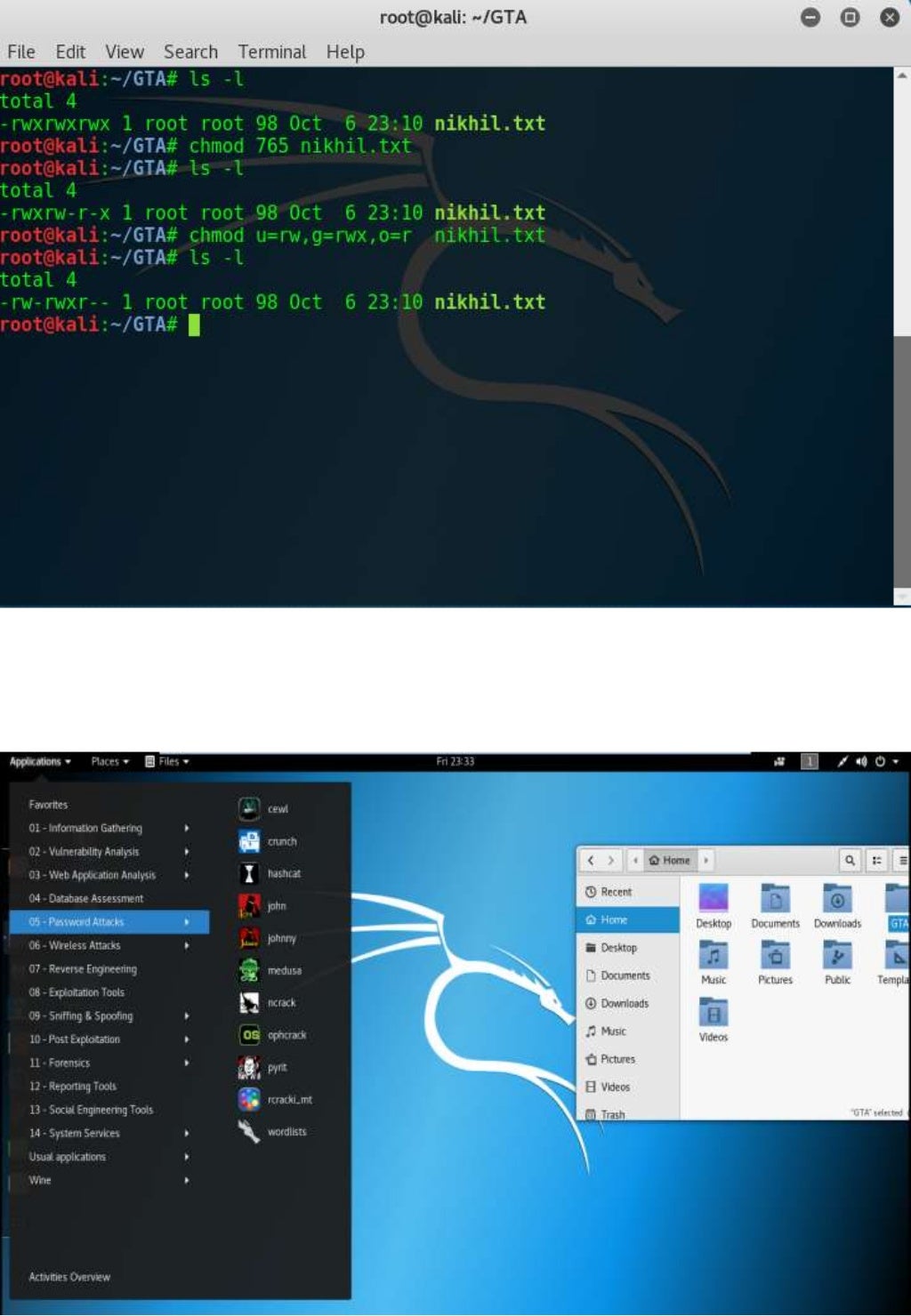Screen dimensions: 911x1316
Task: Select workspace 1 indicator in top bar
Action: coord(810,761)
